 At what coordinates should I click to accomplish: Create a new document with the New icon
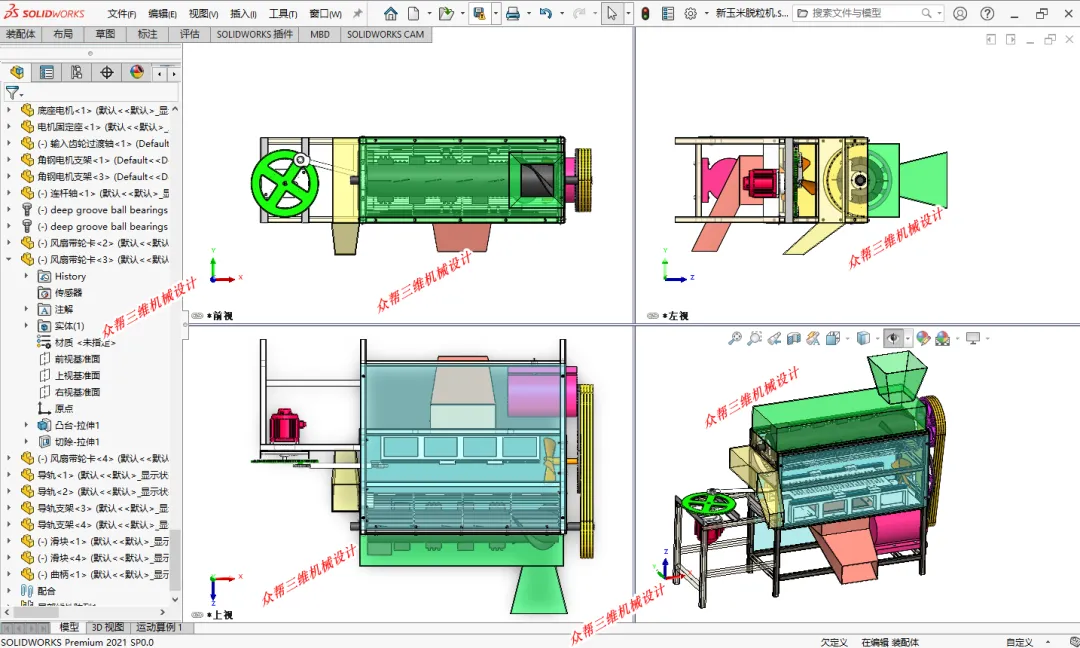pyautogui.click(x=413, y=13)
